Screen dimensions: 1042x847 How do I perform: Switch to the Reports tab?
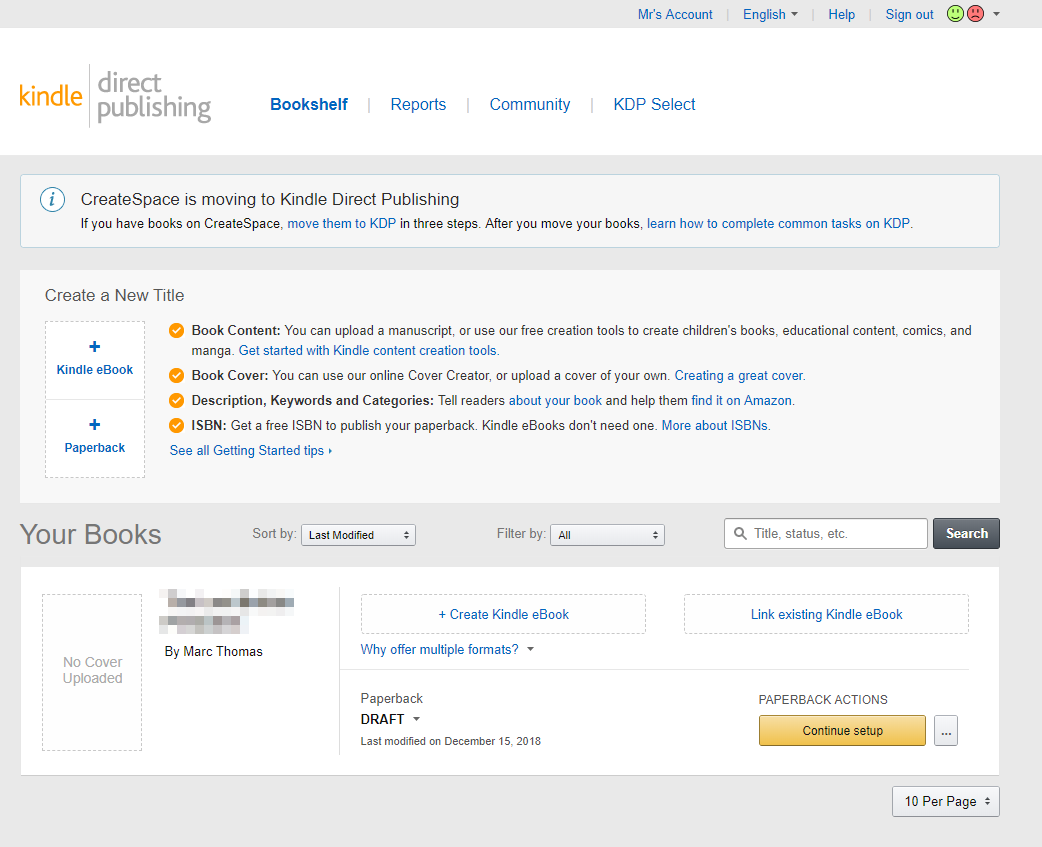pos(418,104)
